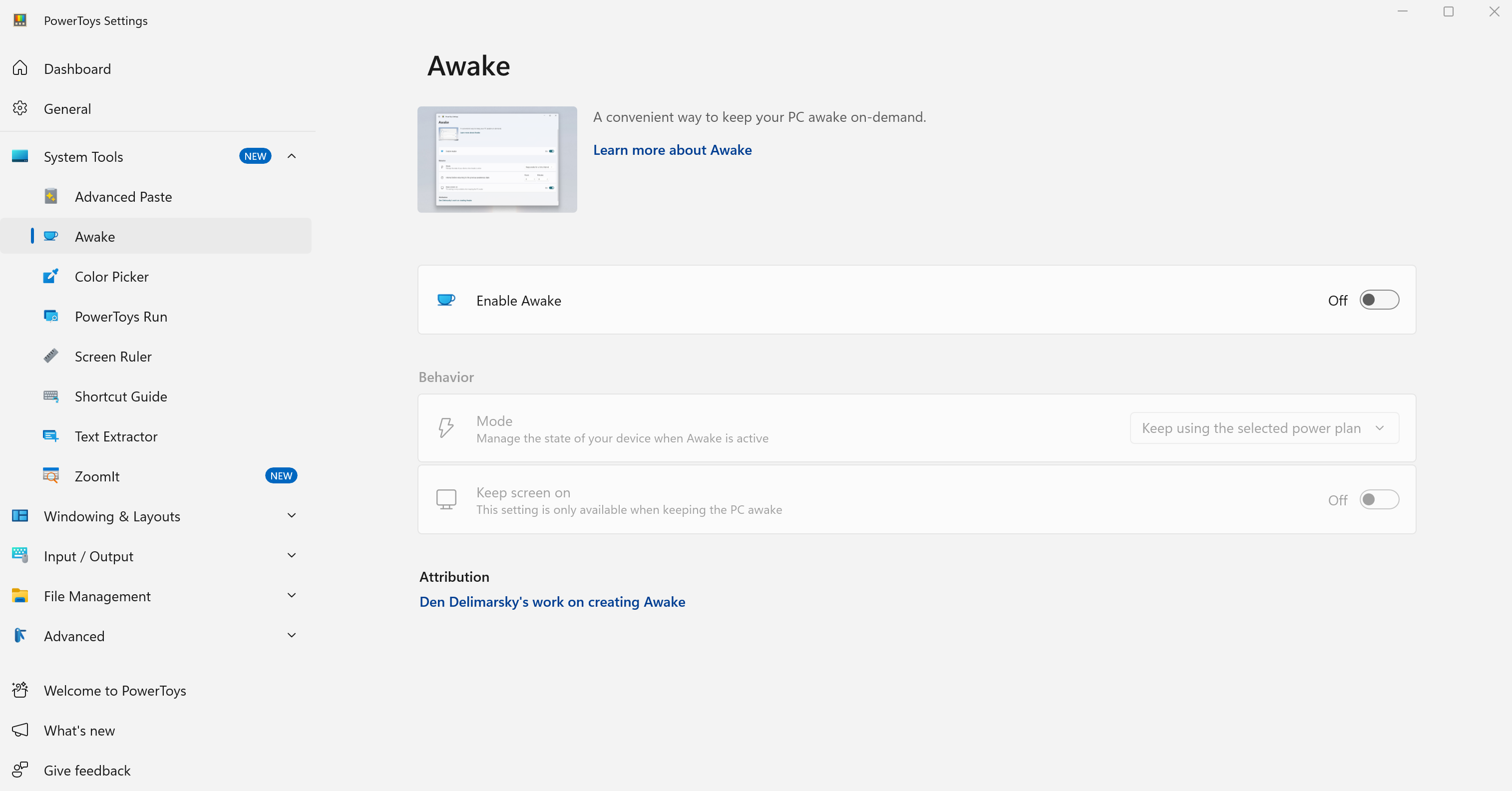
Task: Open General settings gear icon
Action: pos(20,108)
